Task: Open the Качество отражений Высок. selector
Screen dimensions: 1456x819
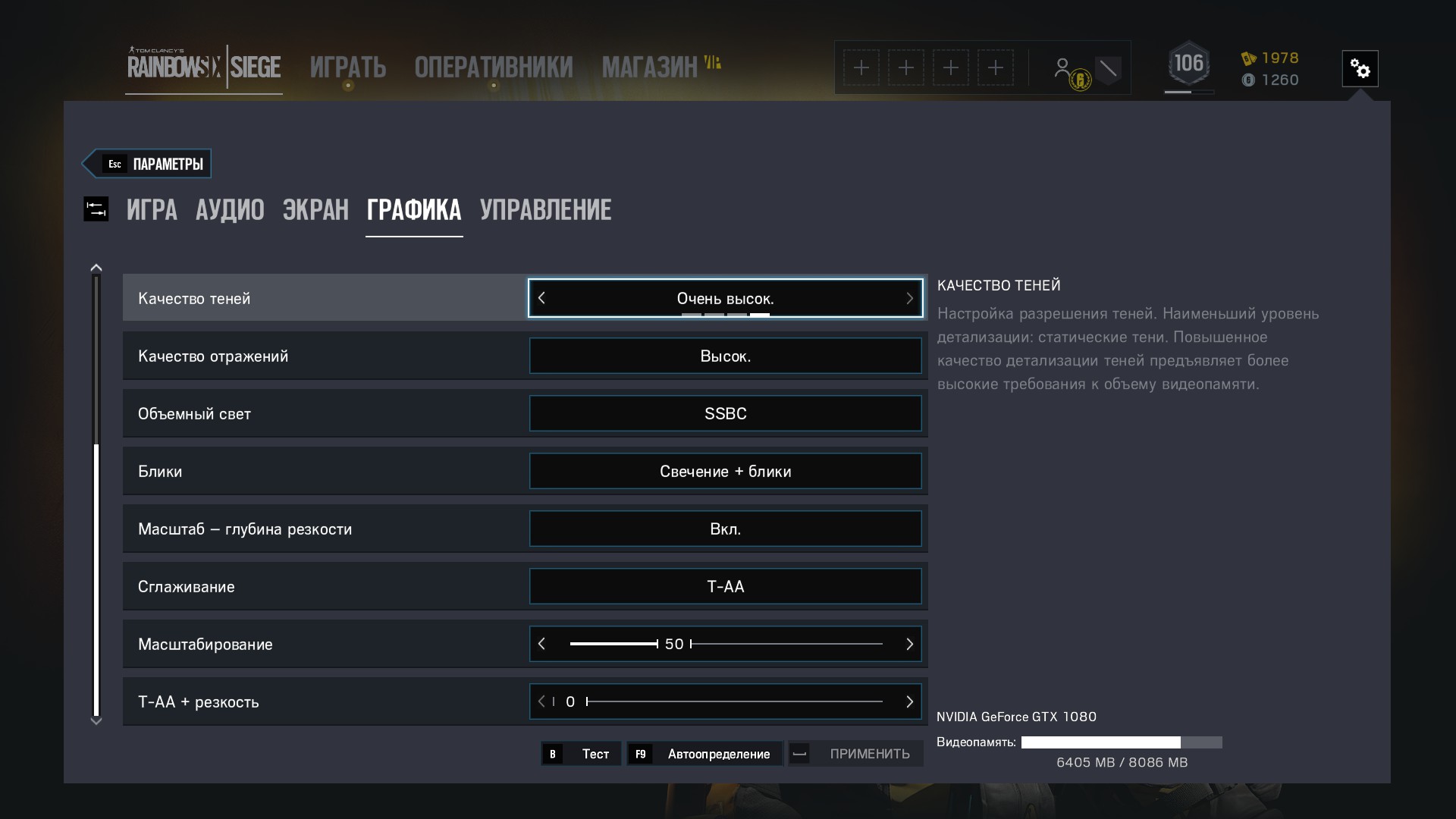Action: pyautogui.click(x=726, y=356)
